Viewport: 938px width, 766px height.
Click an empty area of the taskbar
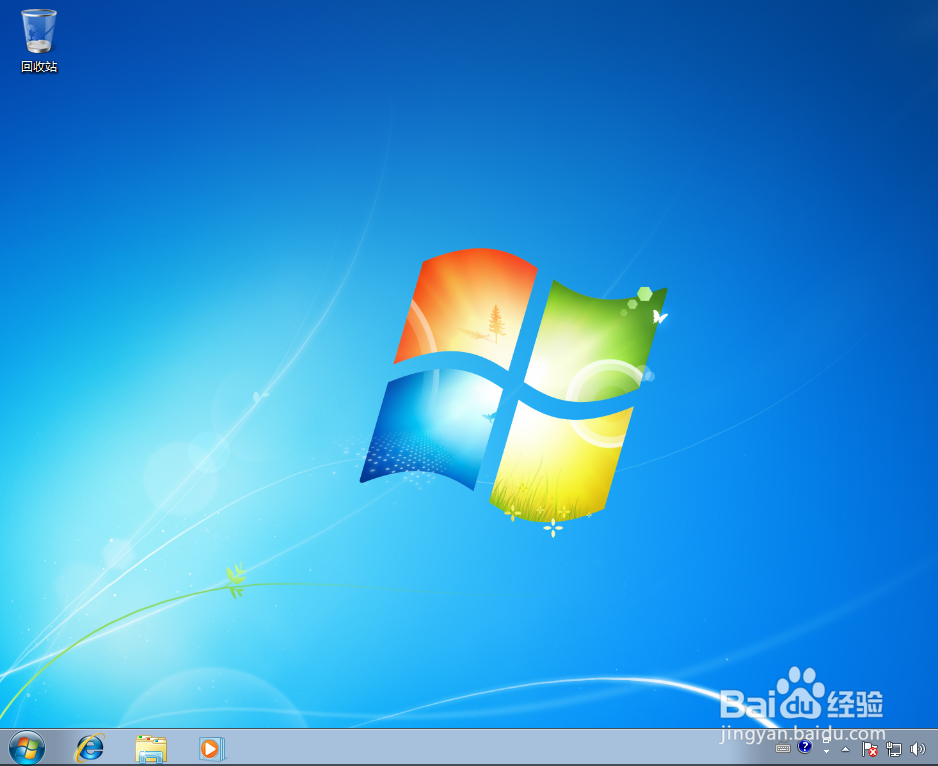point(450,748)
